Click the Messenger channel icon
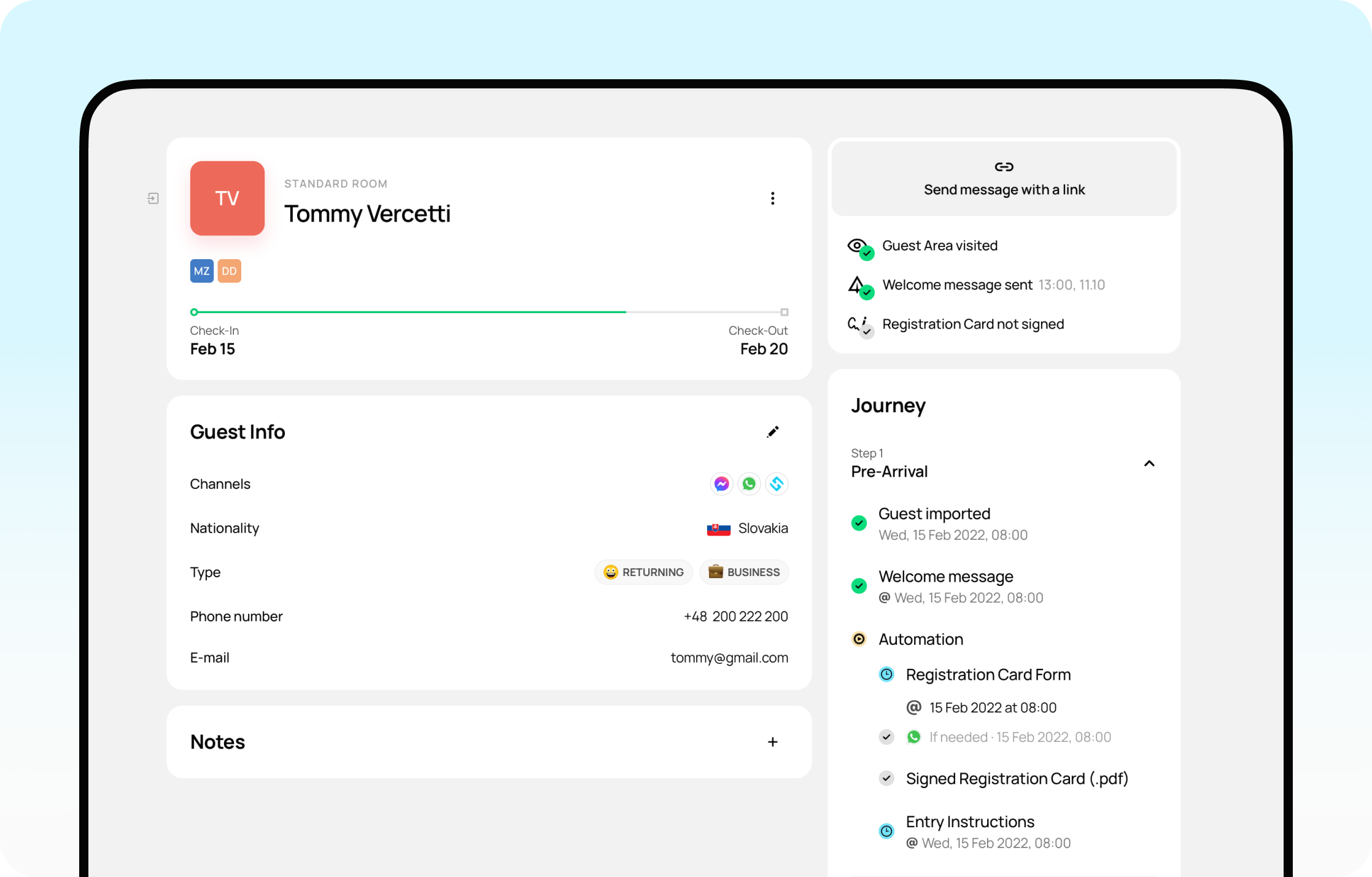This screenshot has height=877, width=1372. [x=721, y=484]
